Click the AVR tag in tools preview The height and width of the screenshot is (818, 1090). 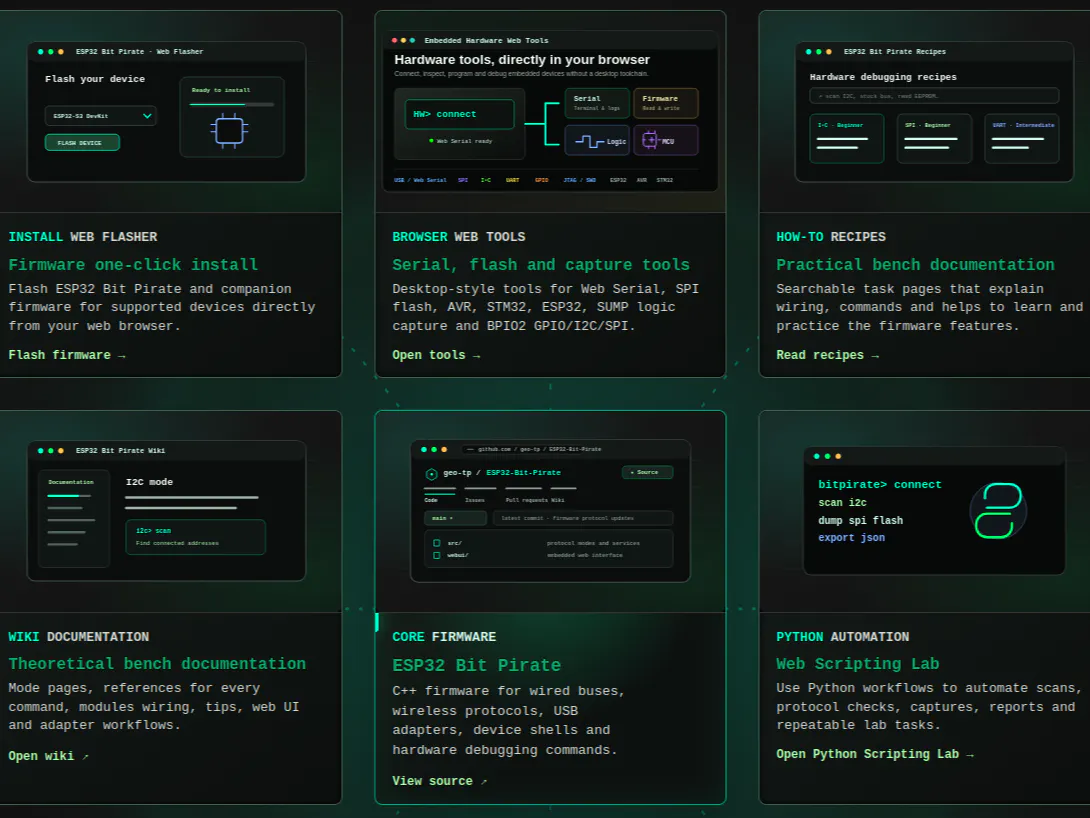pyautogui.click(x=642, y=180)
